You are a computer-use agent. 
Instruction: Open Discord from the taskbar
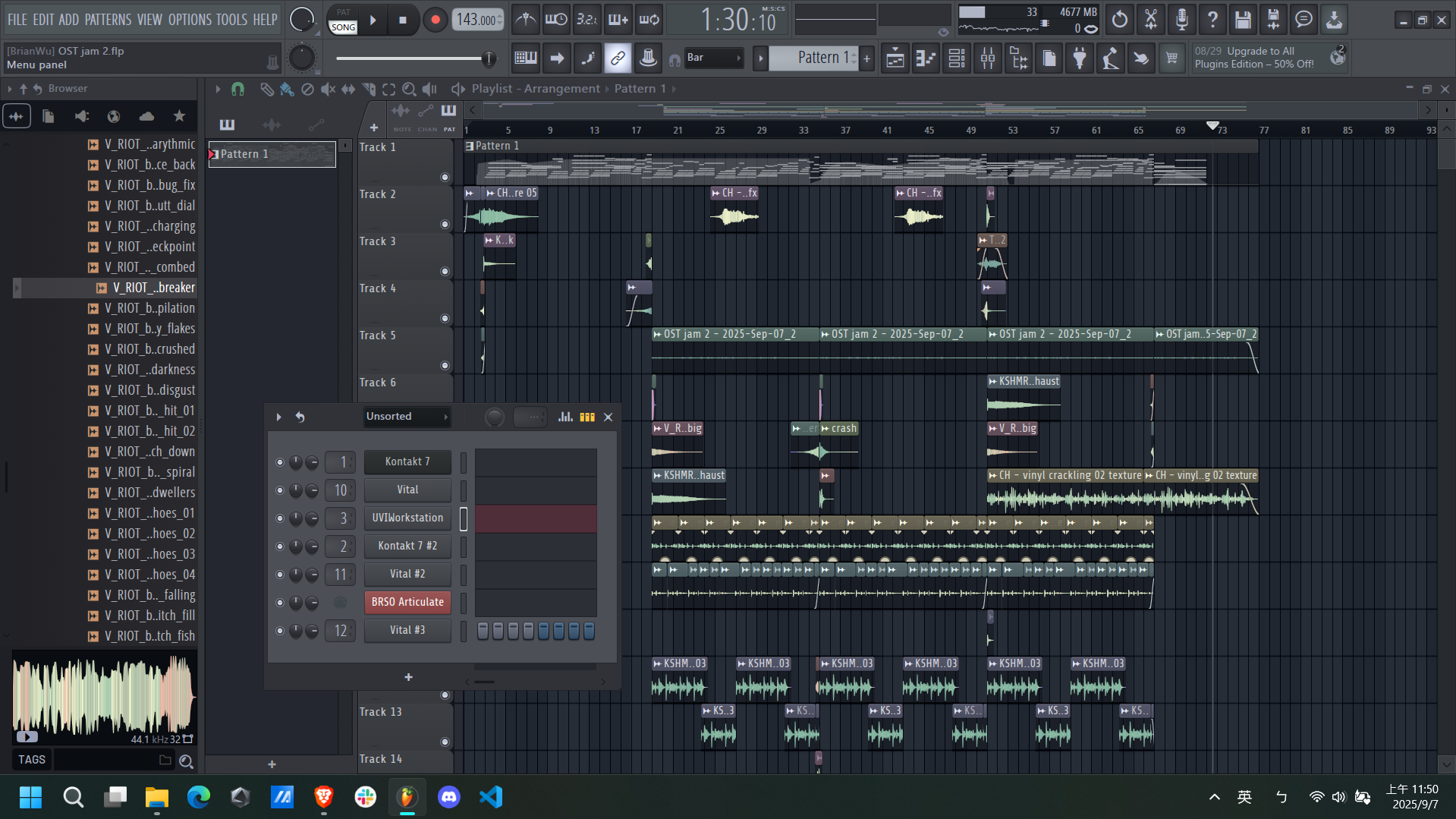click(449, 797)
